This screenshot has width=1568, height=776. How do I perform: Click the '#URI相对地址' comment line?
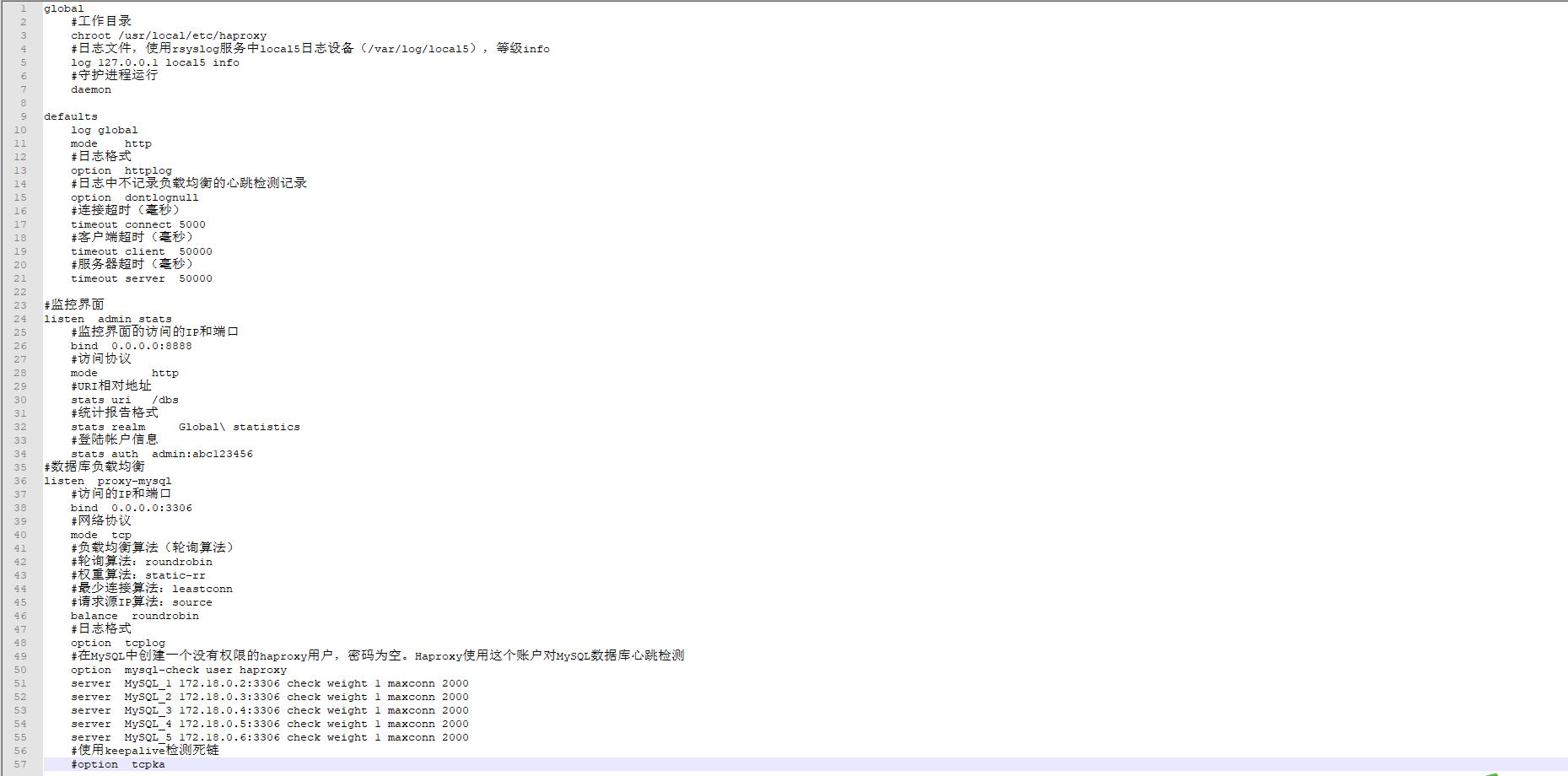(111, 385)
